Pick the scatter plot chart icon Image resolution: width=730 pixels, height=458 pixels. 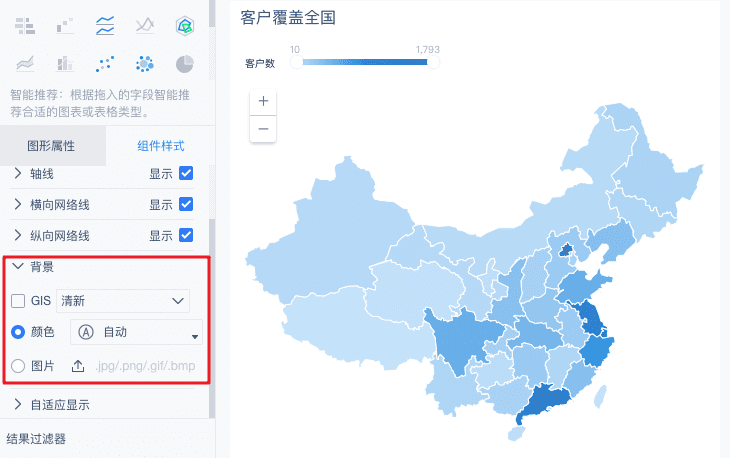pyautogui.click(x=104, y=64)
